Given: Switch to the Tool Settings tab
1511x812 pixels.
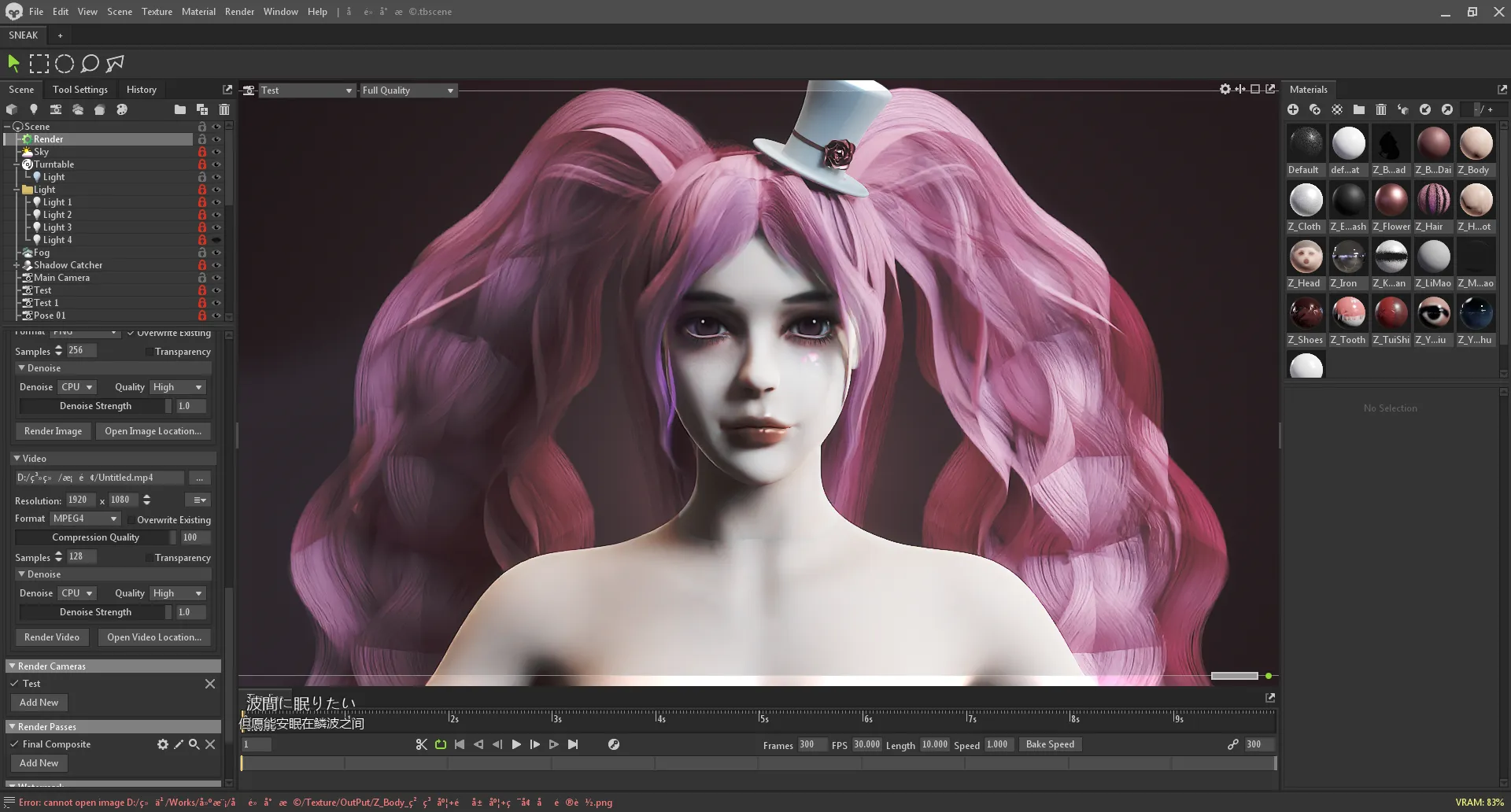Looking at the screenshot, I should coord(79,90).
